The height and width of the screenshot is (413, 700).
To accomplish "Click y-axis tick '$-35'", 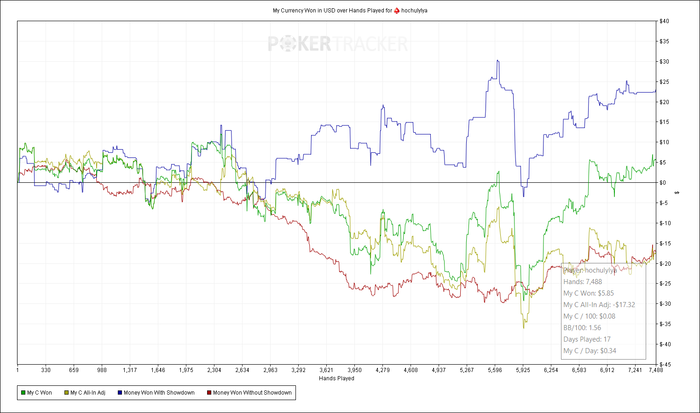I will click(664, 324).
